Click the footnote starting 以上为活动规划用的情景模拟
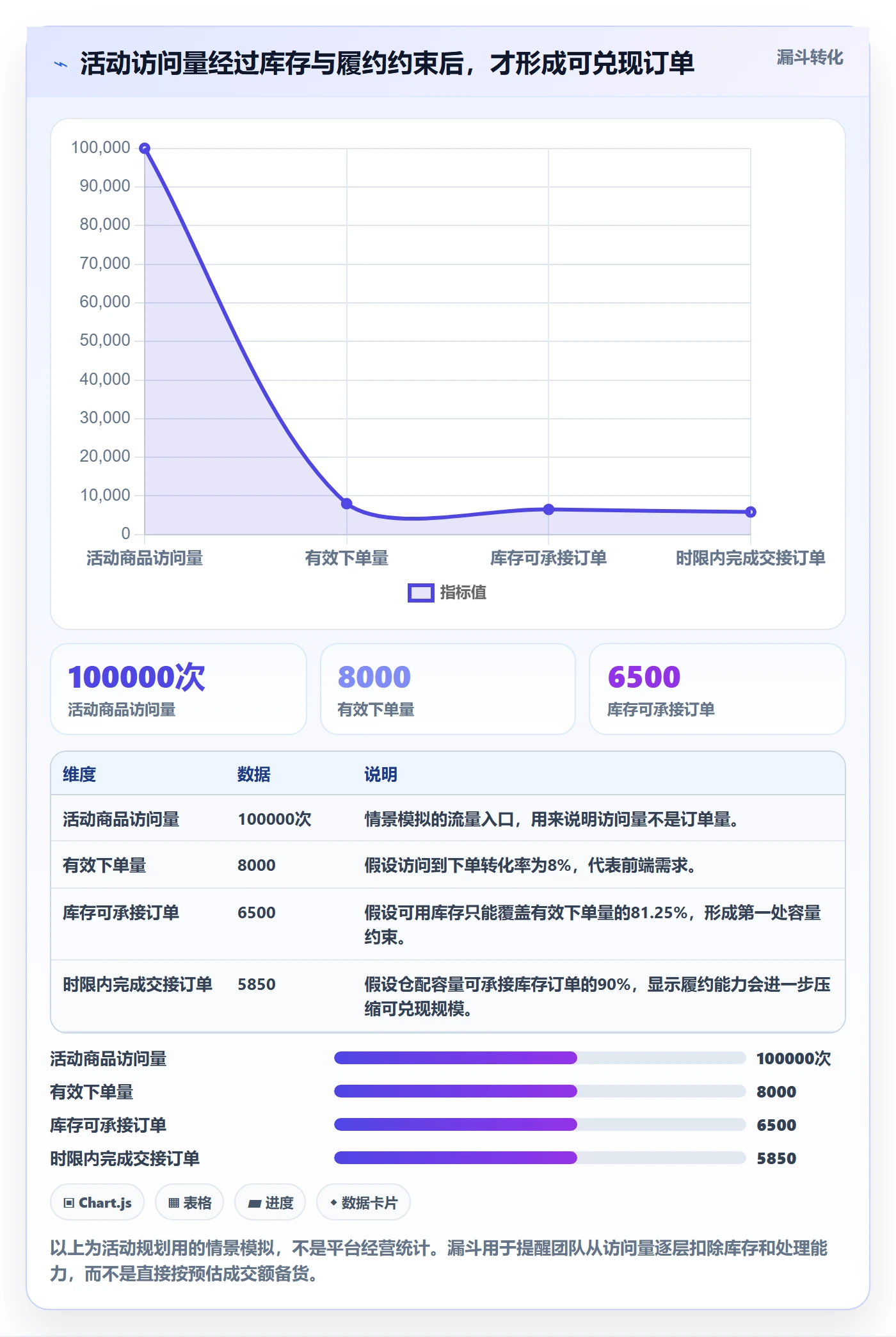The image size is (896, 1337). coord(439,1261)
